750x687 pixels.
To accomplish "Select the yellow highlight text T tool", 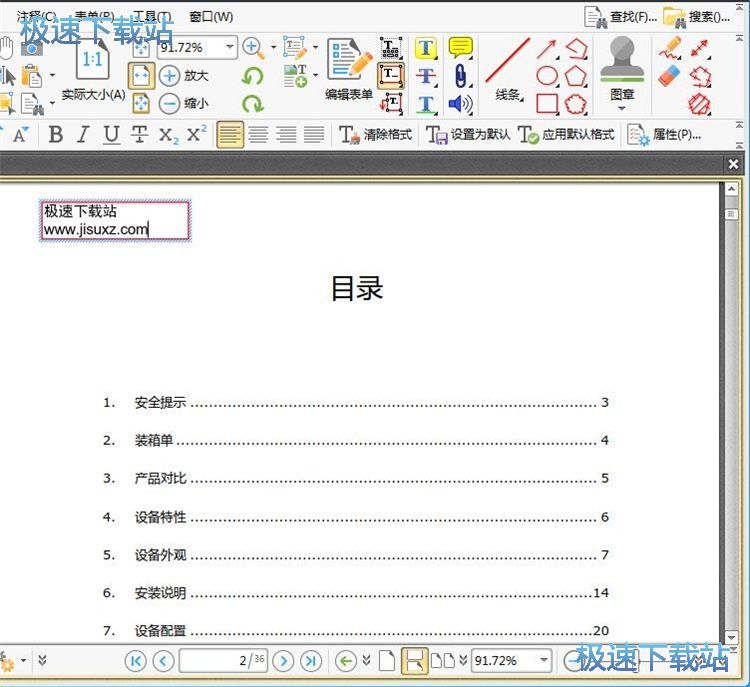I will point(426,48).
